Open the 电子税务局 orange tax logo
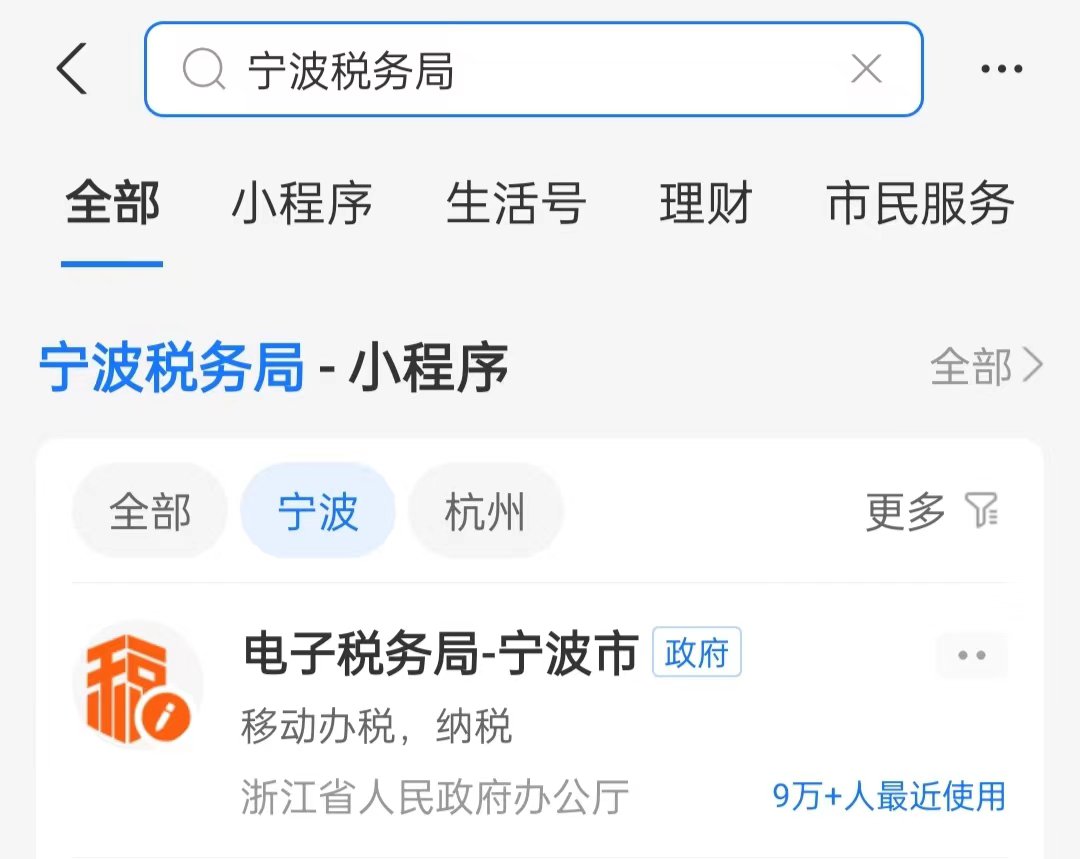 click(138, 685)
